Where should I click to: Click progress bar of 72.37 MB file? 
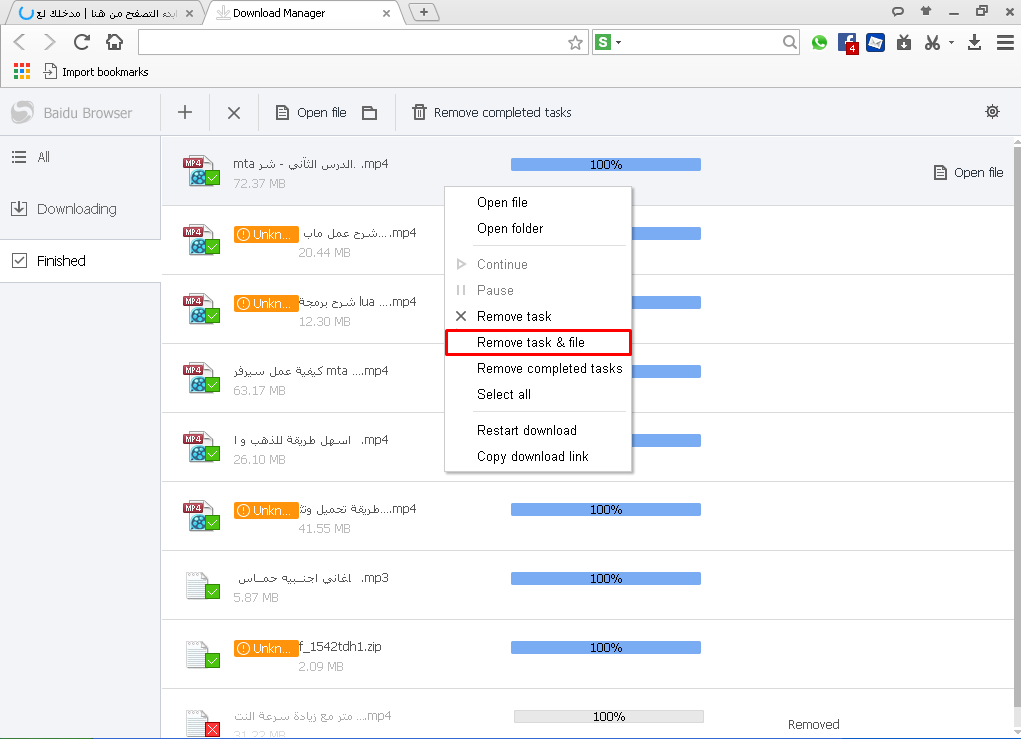(x=606, y=165)
